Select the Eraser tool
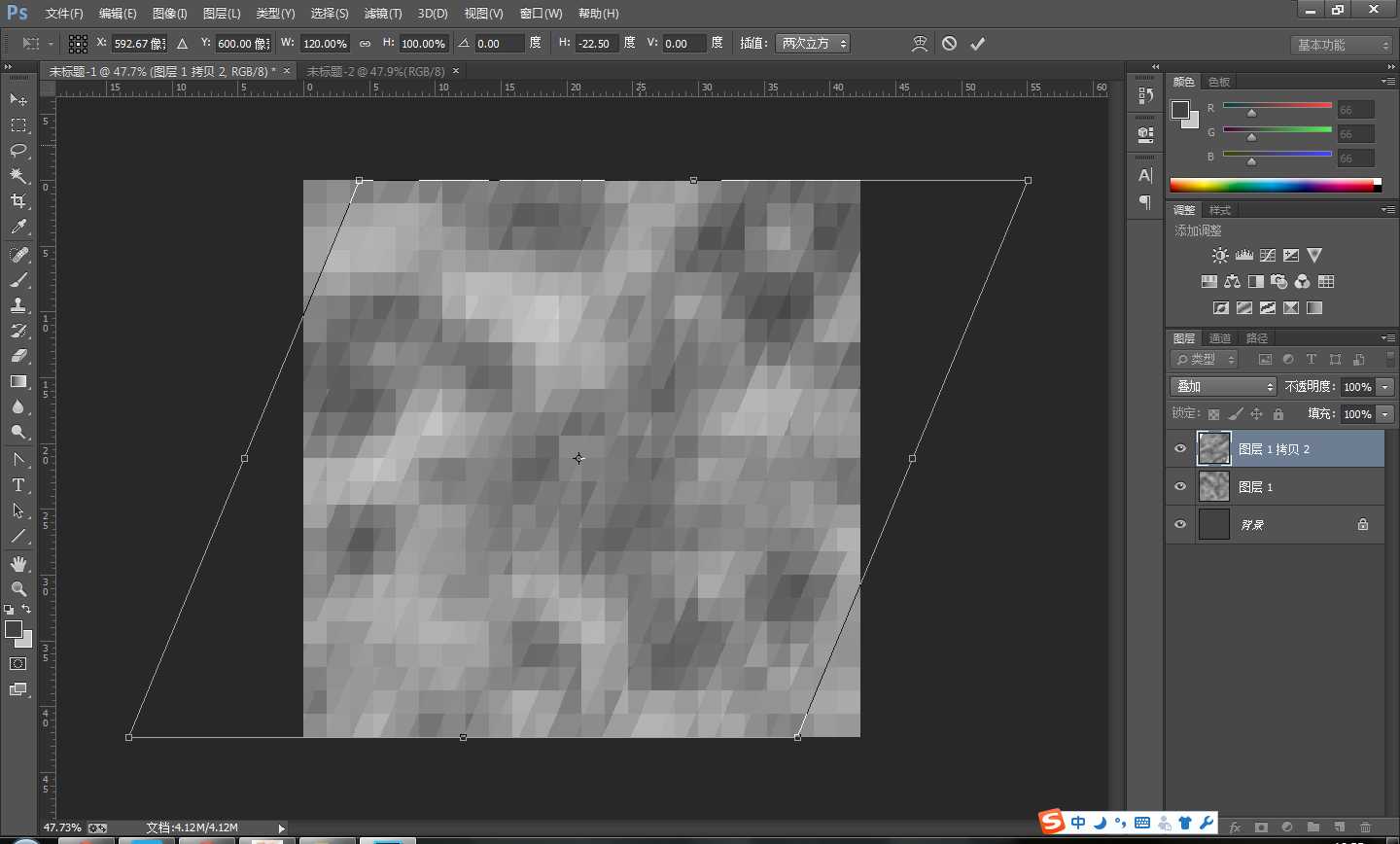Image resolution: width=1400 pixels, height=844 pixels. point(18,356)
